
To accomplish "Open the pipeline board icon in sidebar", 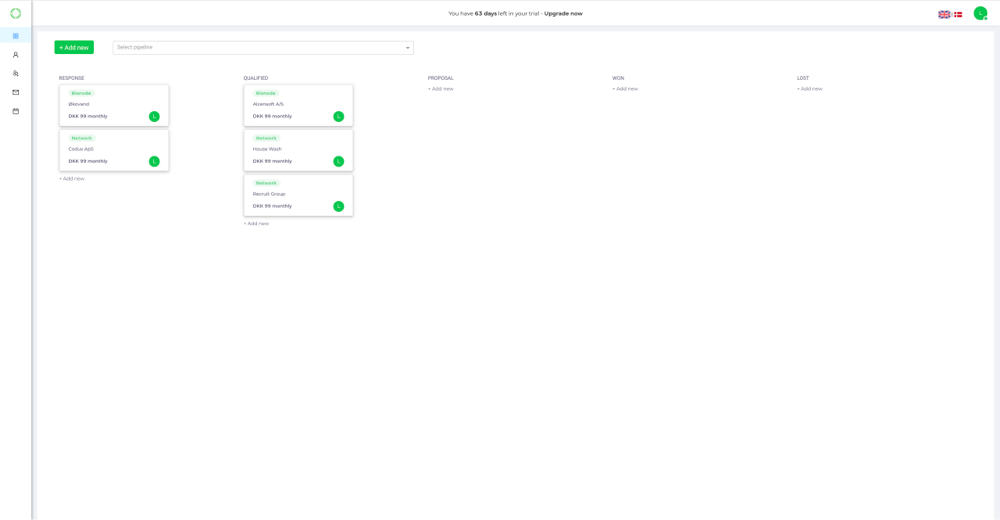I will click(15, 36).
